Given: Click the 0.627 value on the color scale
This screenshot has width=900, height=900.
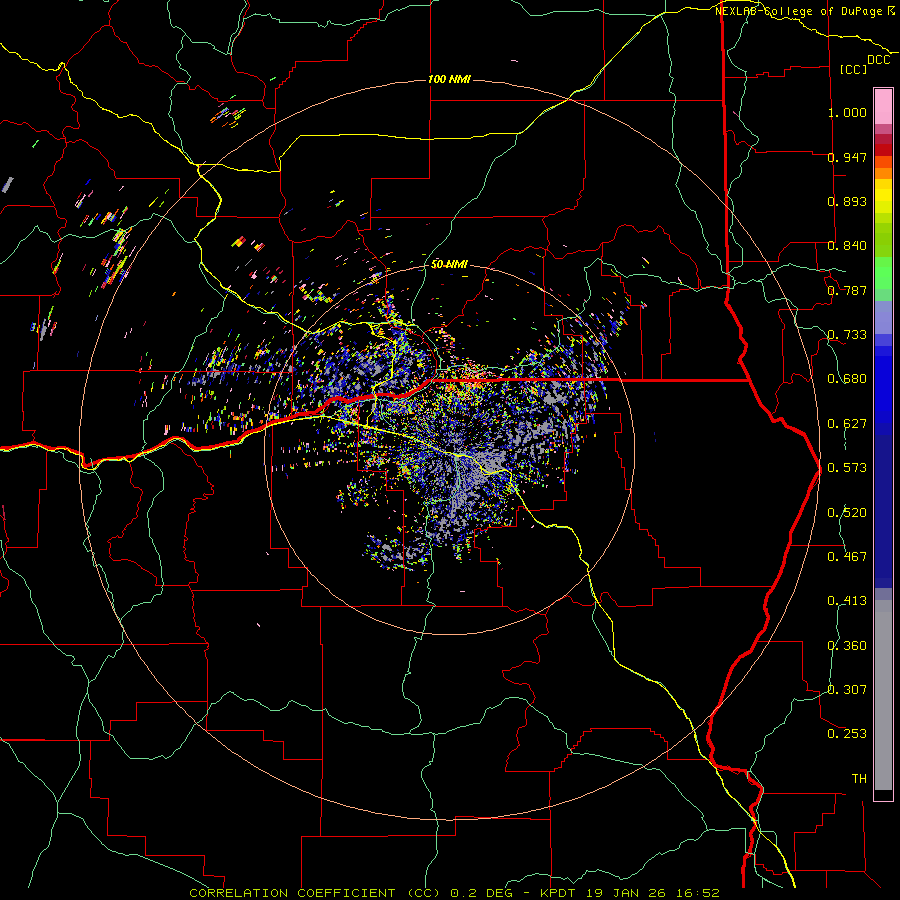Looking at the screenshot, I should (847, 424).
